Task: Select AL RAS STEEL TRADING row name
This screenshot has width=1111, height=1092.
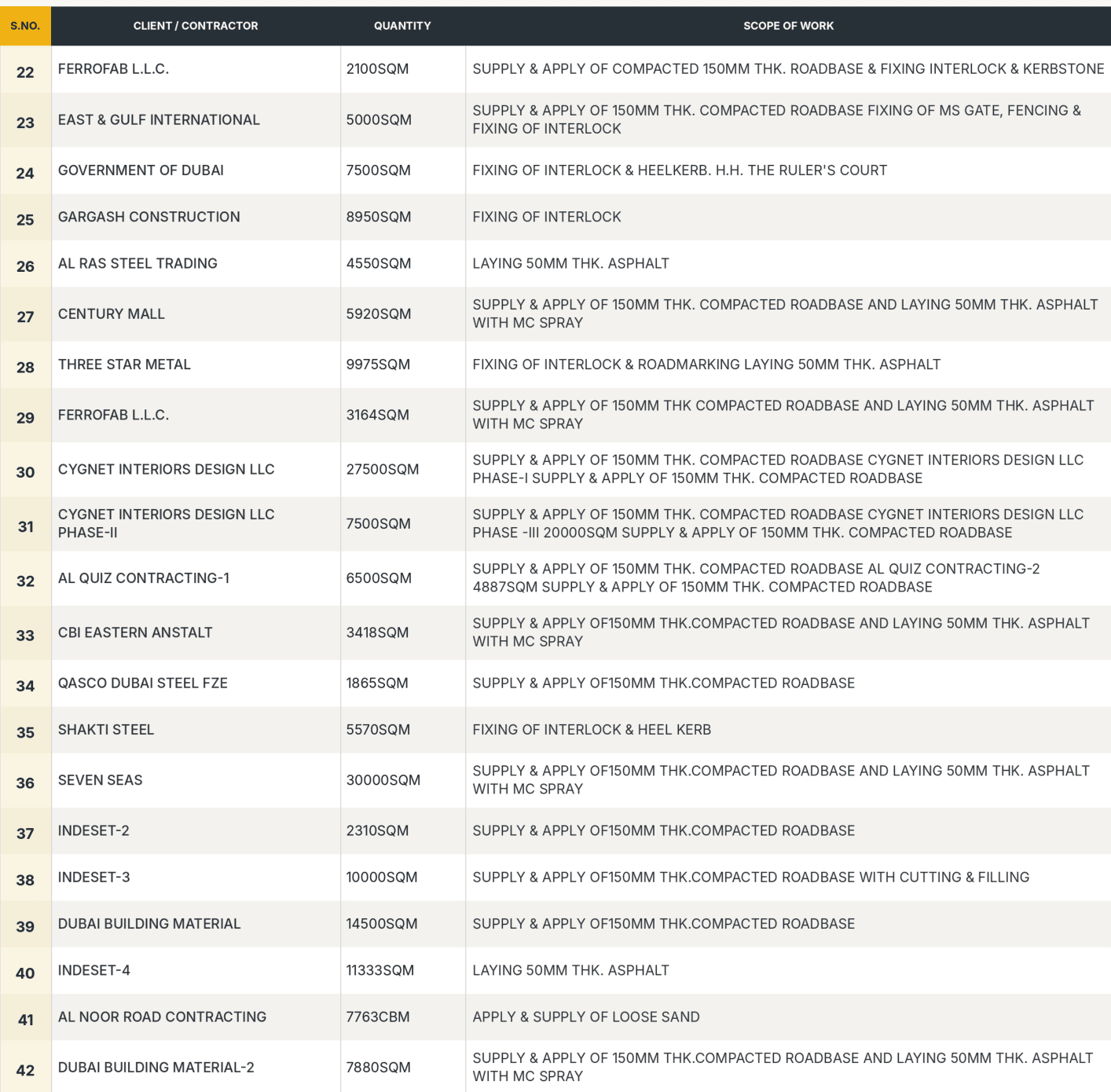Action: click(x=137, y=263)
